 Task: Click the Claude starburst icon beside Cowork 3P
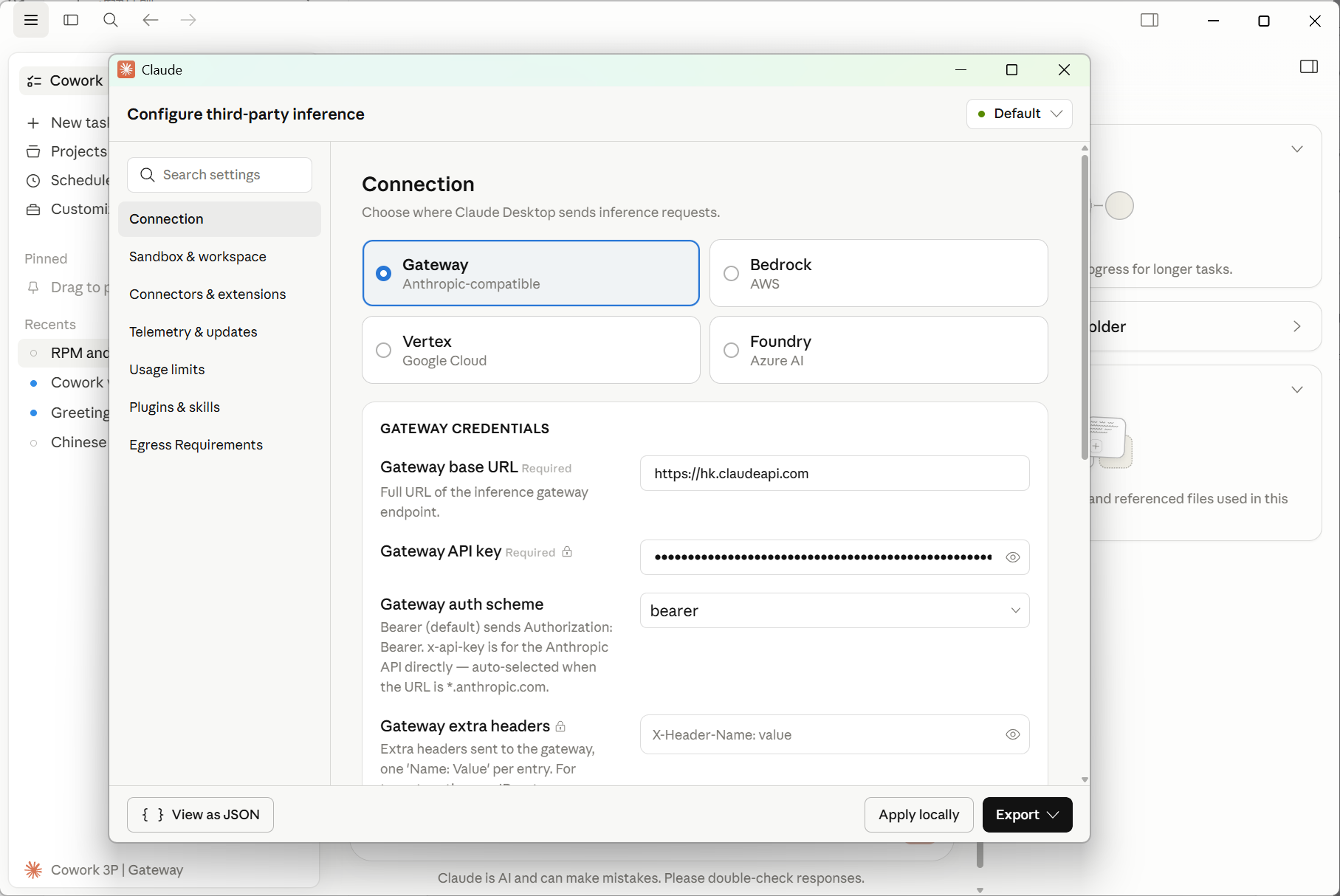point(33,869)
